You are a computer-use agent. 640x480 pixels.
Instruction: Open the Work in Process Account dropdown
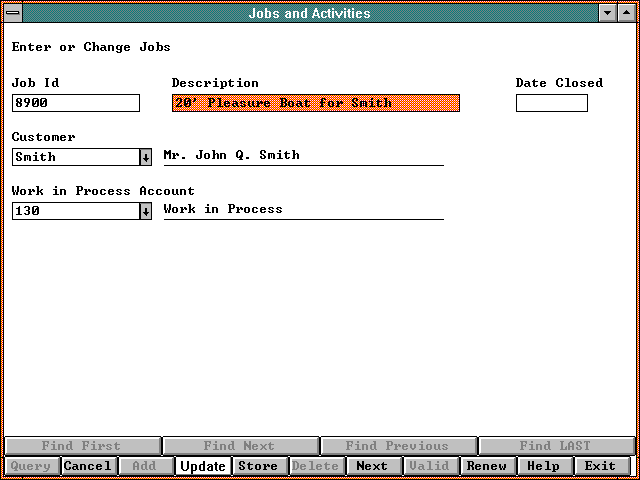pyautogui.click(x=145, y=211)
